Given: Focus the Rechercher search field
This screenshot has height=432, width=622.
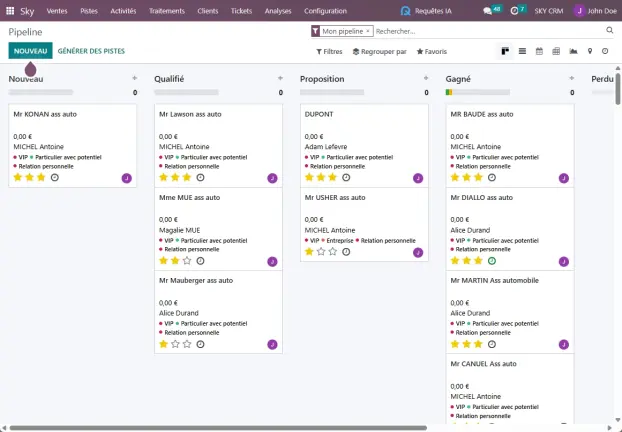Looking at the screenshot, I should 489,31.
